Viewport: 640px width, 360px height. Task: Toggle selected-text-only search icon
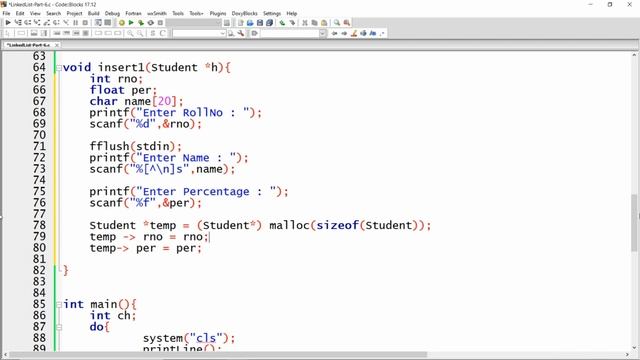363,33
